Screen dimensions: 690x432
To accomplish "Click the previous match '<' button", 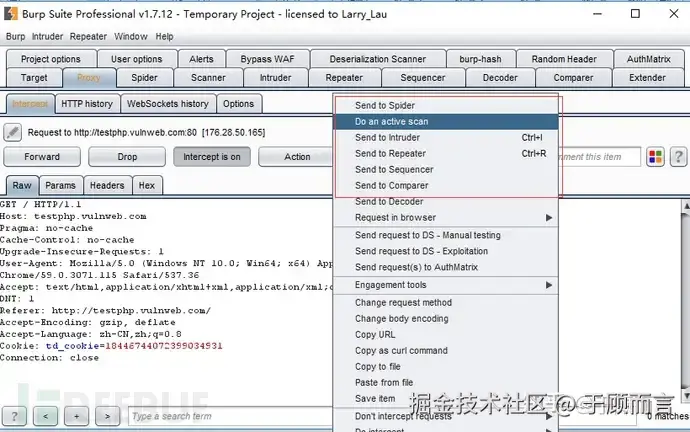I will pyautogui.click(x=45, y=416).
